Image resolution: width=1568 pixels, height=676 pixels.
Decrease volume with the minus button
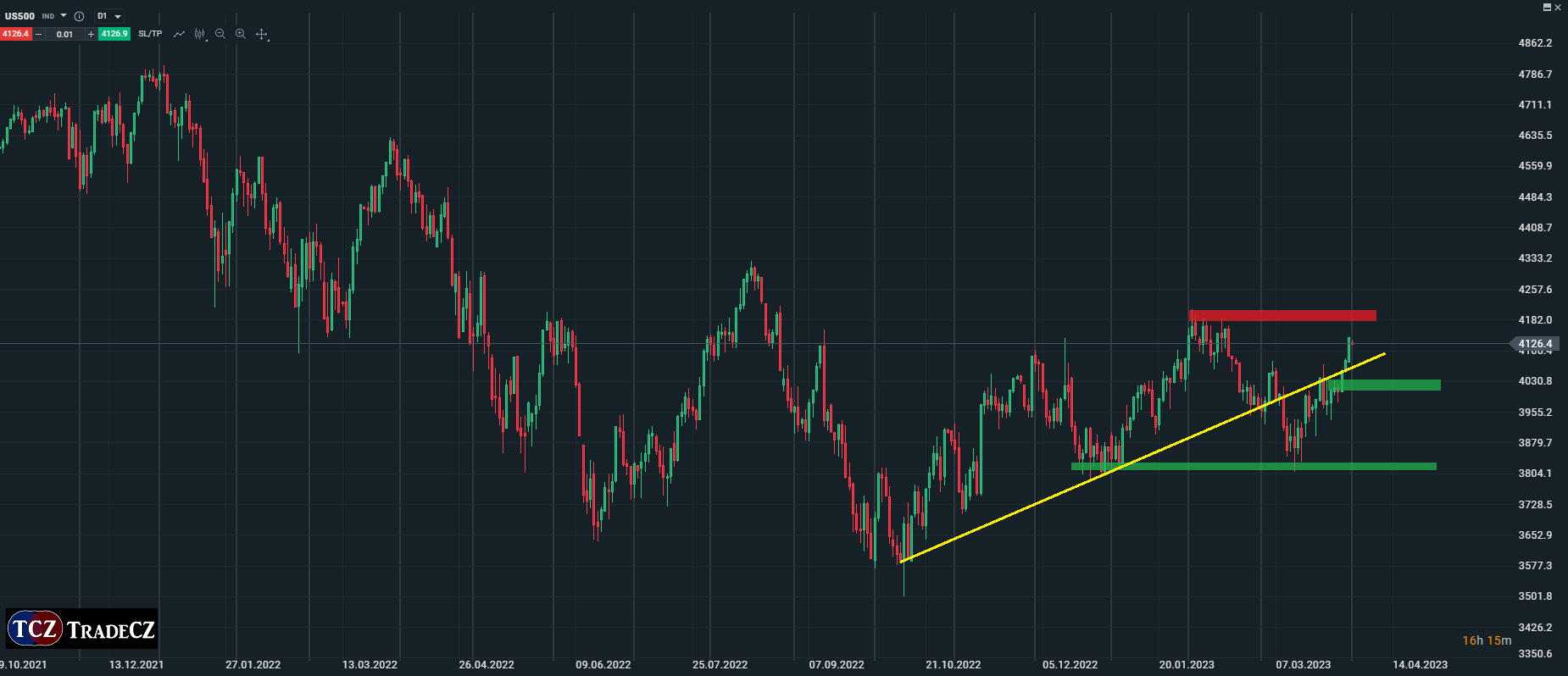point(39,34)
